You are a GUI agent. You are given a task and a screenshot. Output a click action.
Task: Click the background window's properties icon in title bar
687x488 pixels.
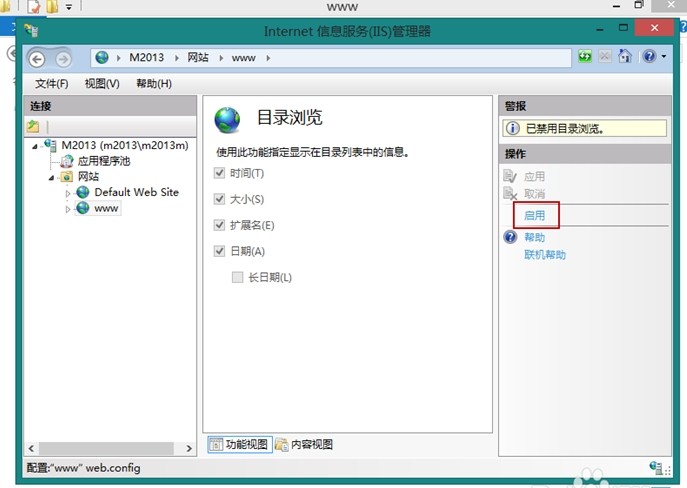tap(34, 6)
